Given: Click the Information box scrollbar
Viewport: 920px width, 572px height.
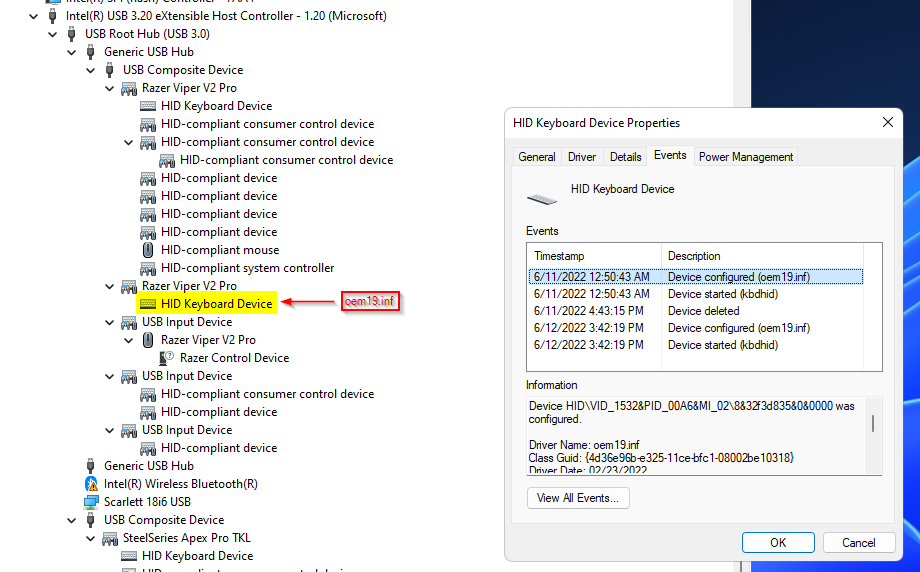Looking at the screenshot, I should tap(874, 425).
